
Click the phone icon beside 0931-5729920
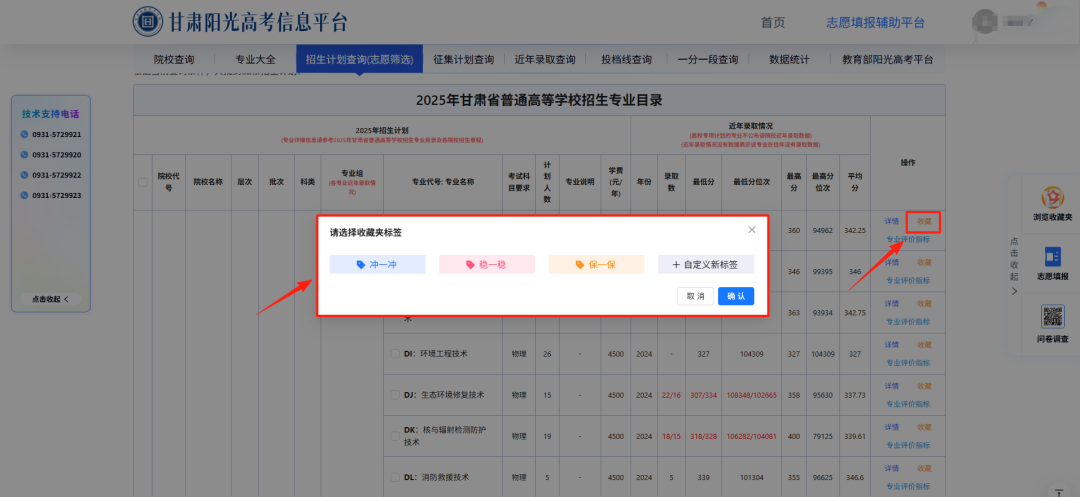(x=25, y=155)
